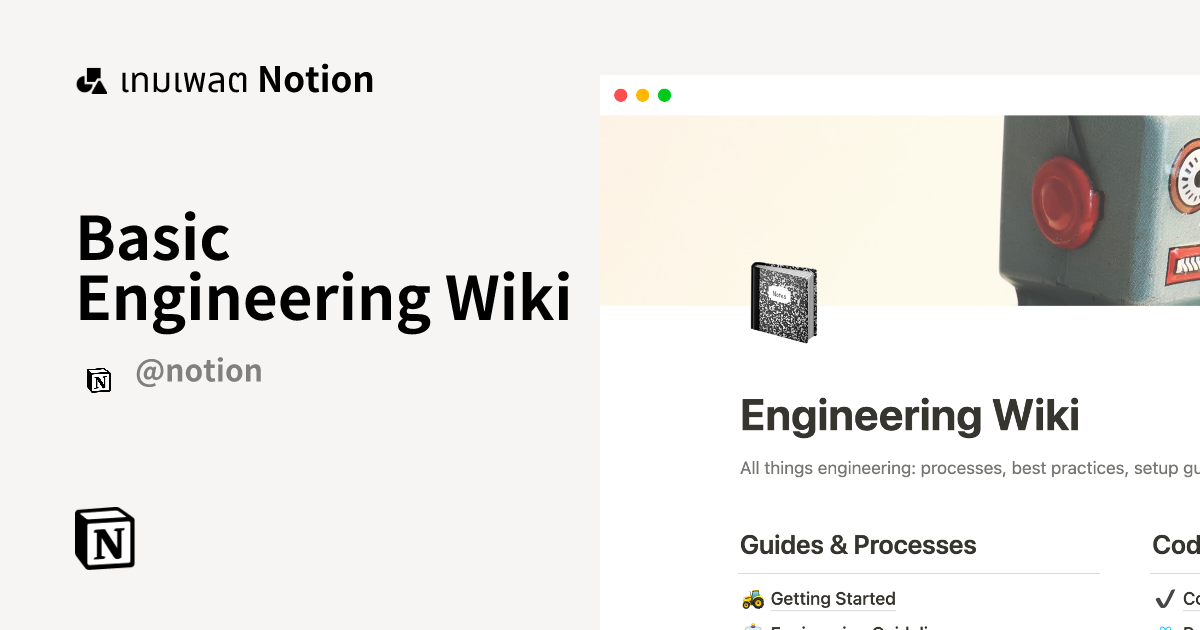Click the tractor emoji next to Getting Started
The image size is (1200, 630).
[752, 598]
